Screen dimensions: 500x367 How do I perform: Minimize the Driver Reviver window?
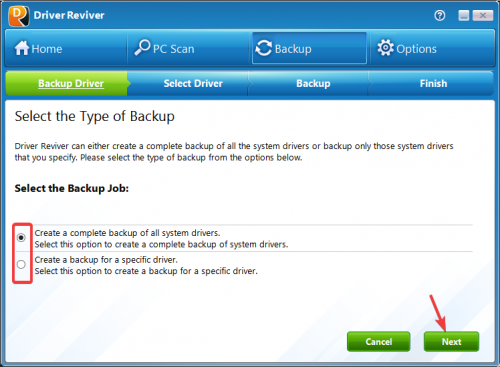click(464, 15)
